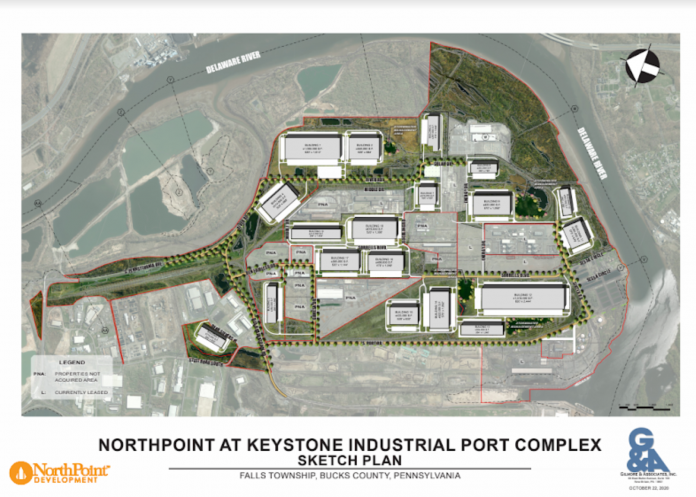Click the NorthPoint Development sunburst logo
This screenshot has width=696, height=497.
(21, 472)
